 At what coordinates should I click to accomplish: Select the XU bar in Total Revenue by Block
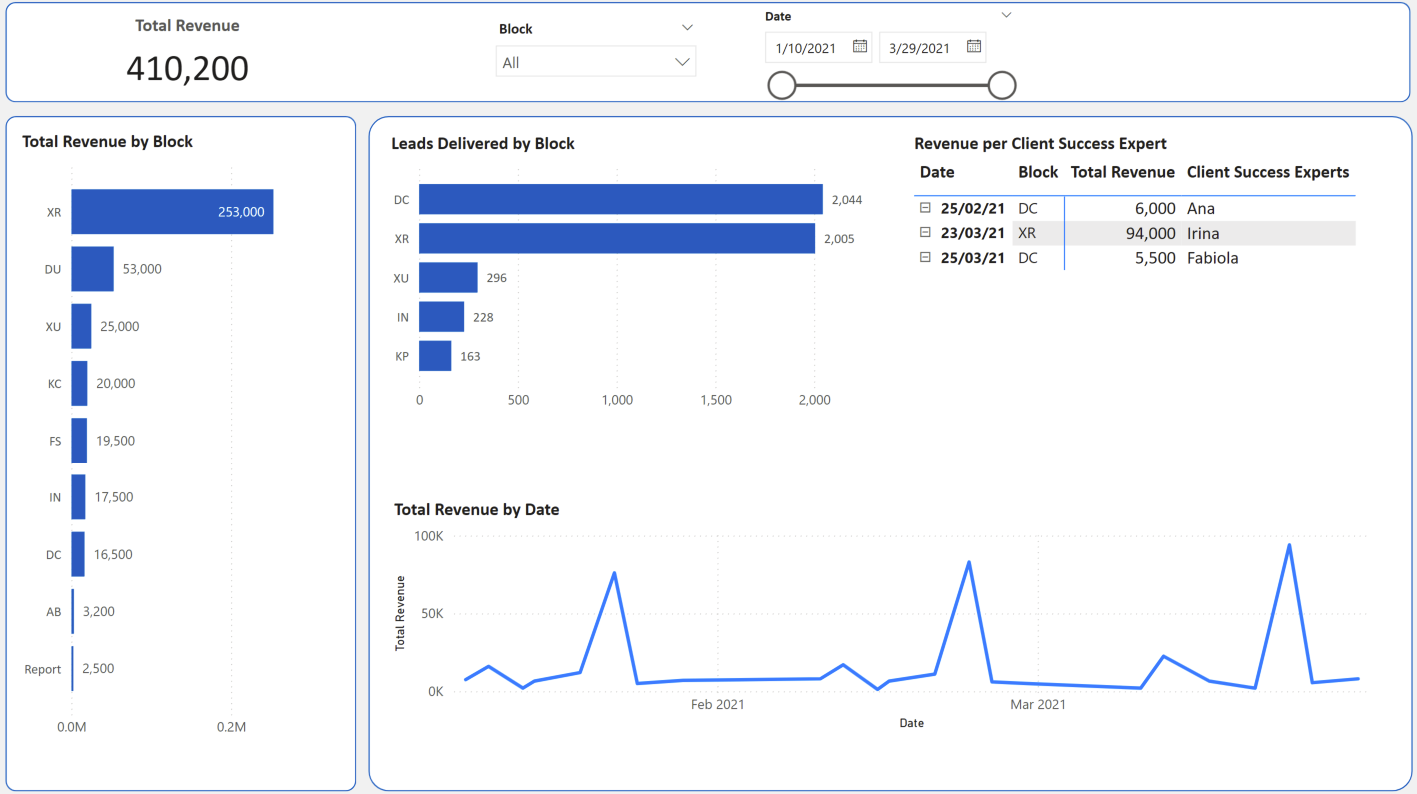(81, 326)
